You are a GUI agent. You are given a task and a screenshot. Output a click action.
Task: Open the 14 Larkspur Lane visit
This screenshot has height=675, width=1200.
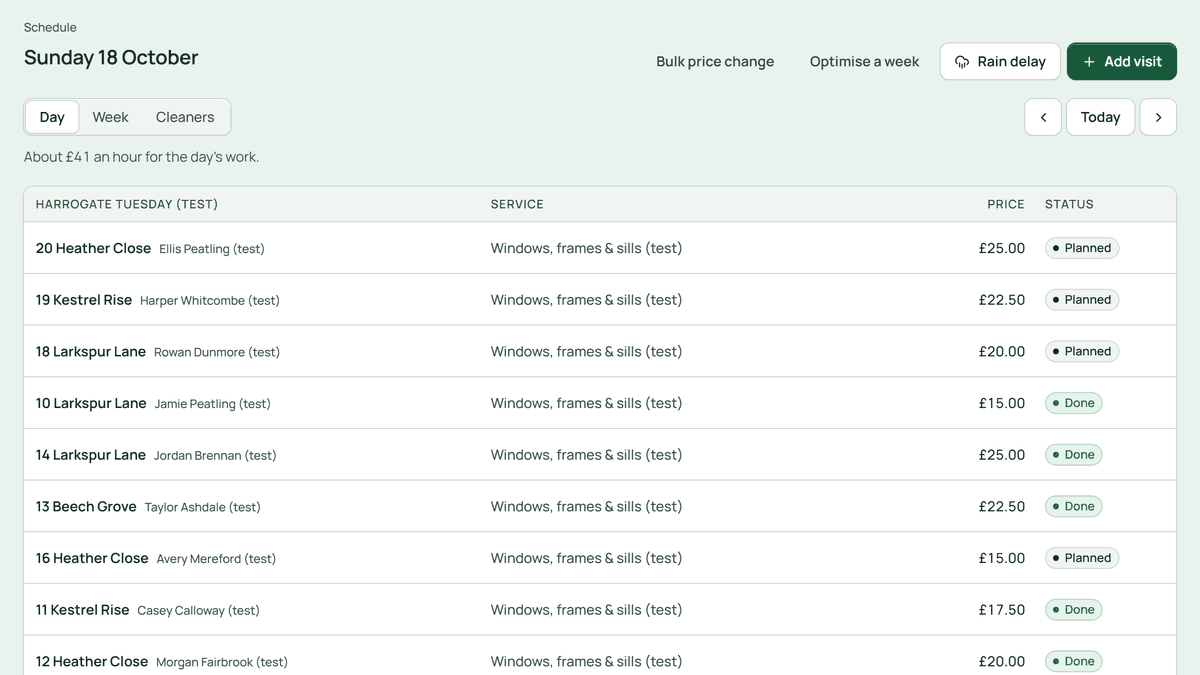pyautogui.click(x=600, y=455)
